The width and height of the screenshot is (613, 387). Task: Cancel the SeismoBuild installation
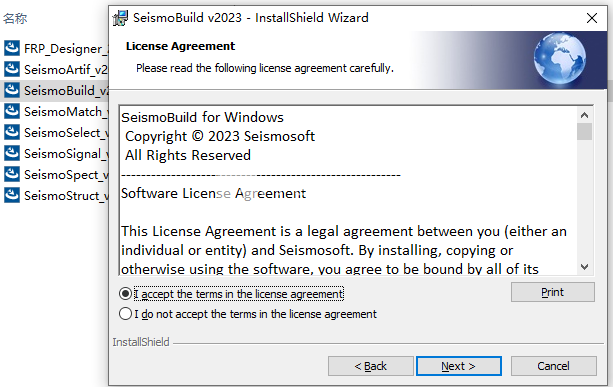(x=553, y=366)
